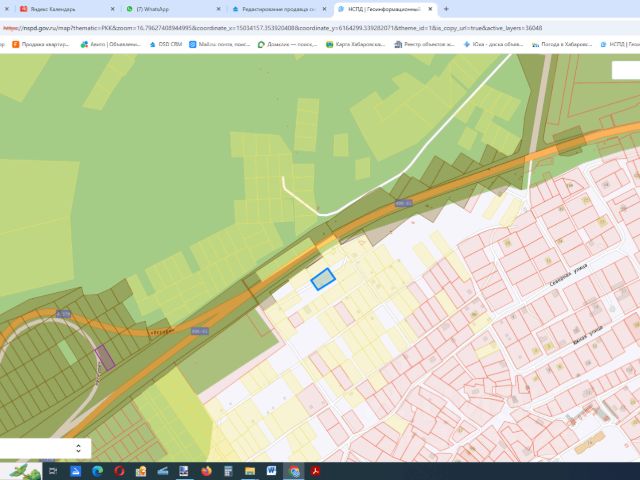Open the Редактирование продавца tab
The height and width of the screenshot is (480, 640).
278,9
